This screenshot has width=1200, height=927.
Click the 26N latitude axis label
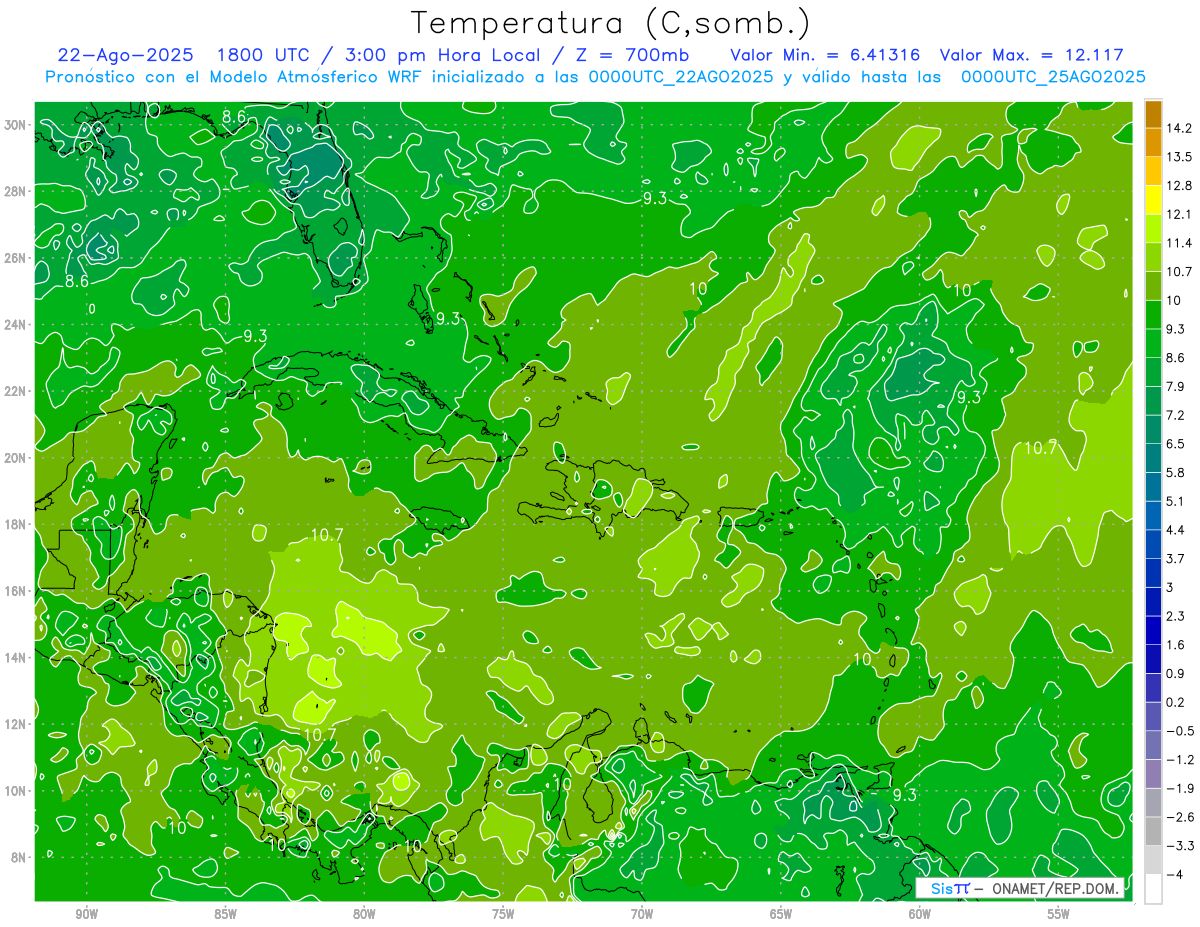coord(17,258)
